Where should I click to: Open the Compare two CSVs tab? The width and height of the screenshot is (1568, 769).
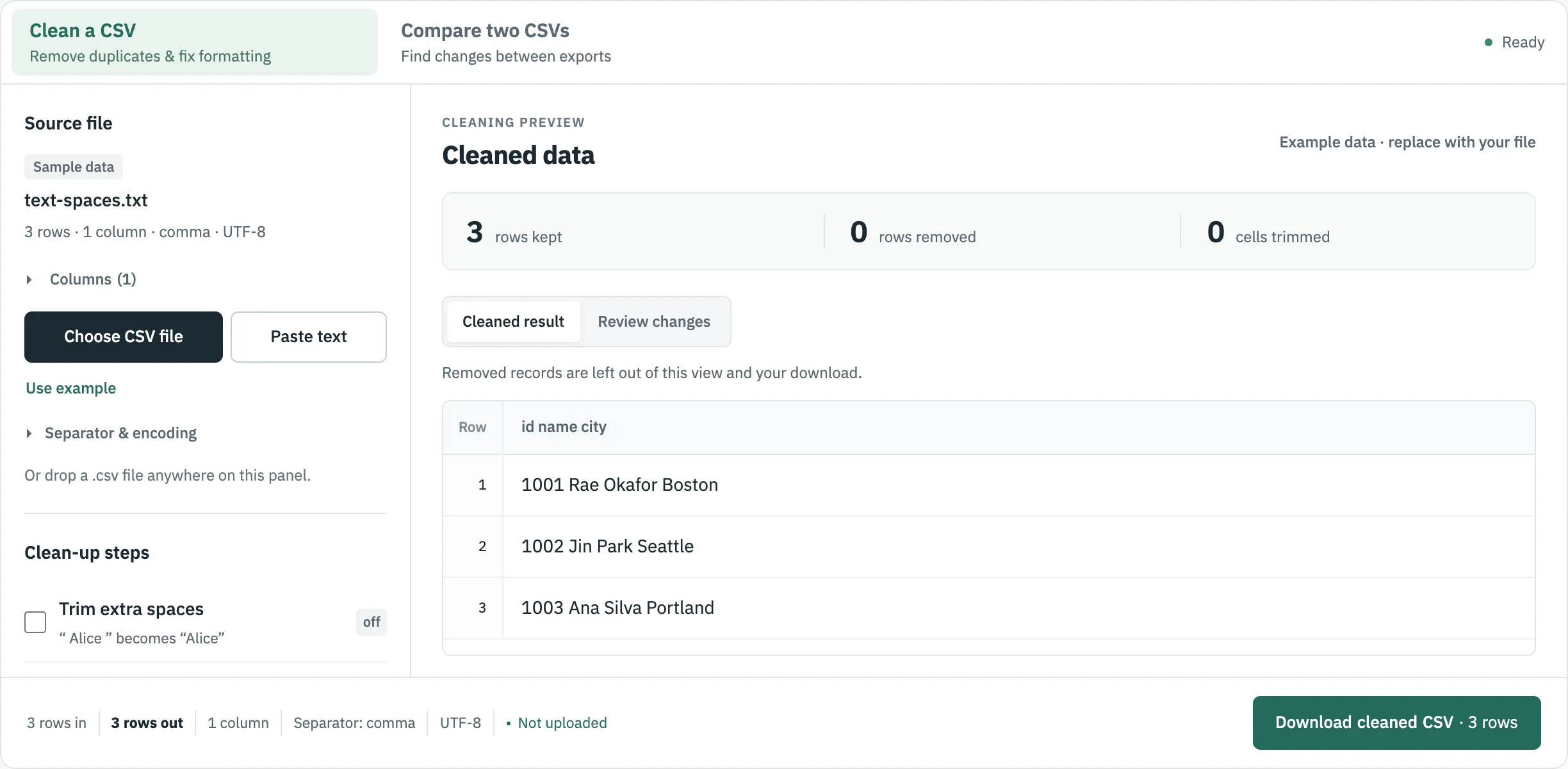[x=506, y=42]
